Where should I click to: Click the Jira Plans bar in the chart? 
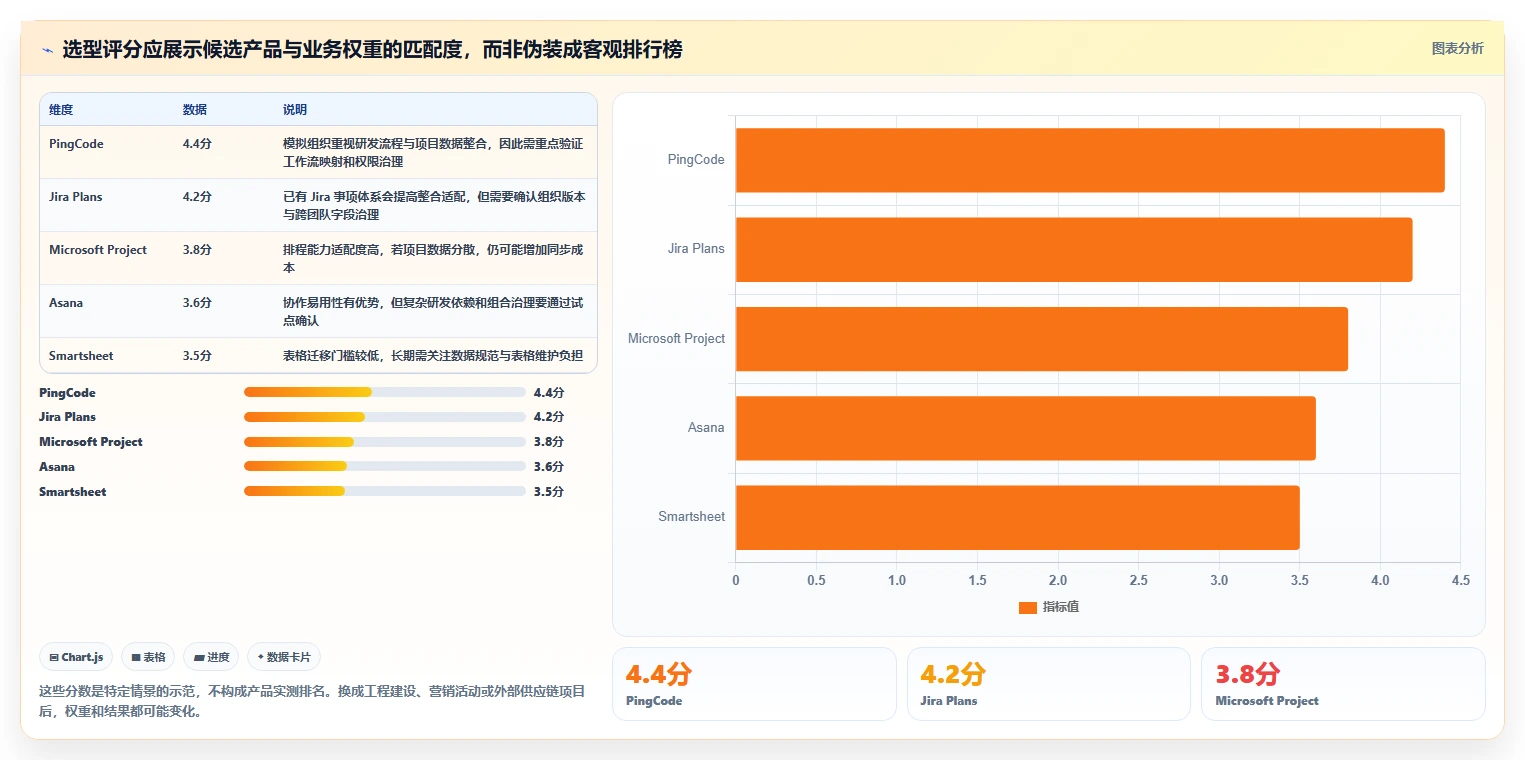click(x=1074, y=249)
